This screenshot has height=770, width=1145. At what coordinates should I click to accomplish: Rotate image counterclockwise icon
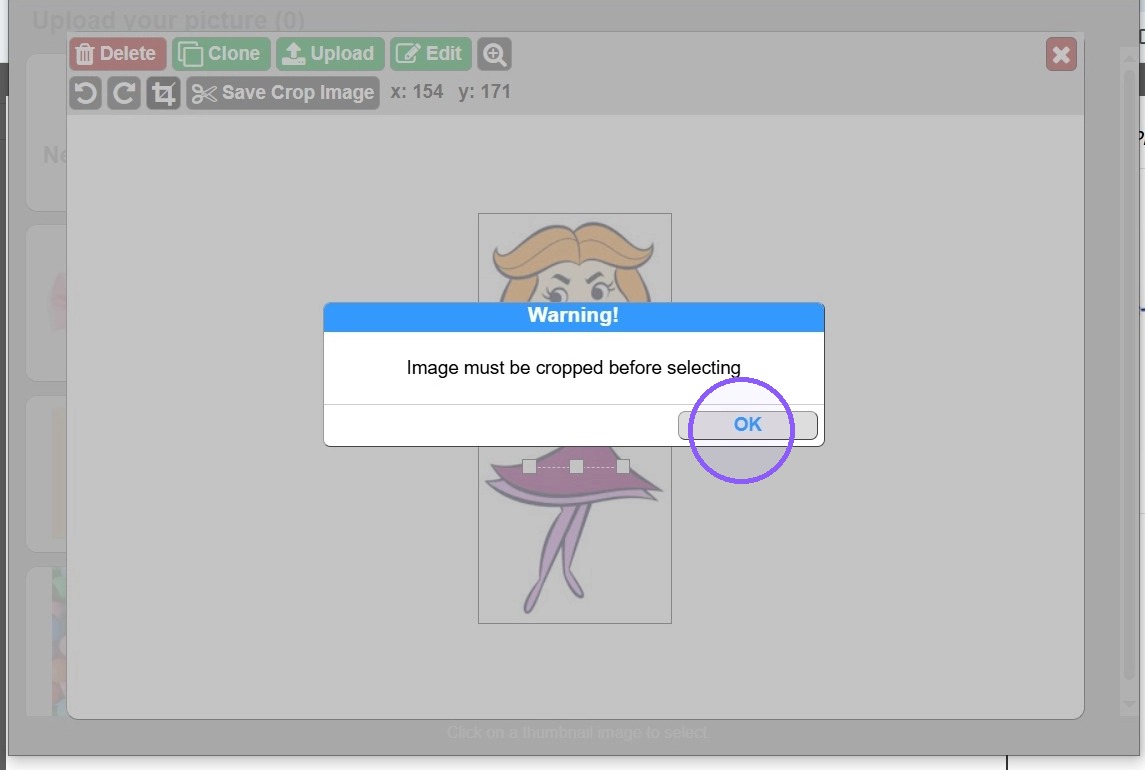[85, 93]
